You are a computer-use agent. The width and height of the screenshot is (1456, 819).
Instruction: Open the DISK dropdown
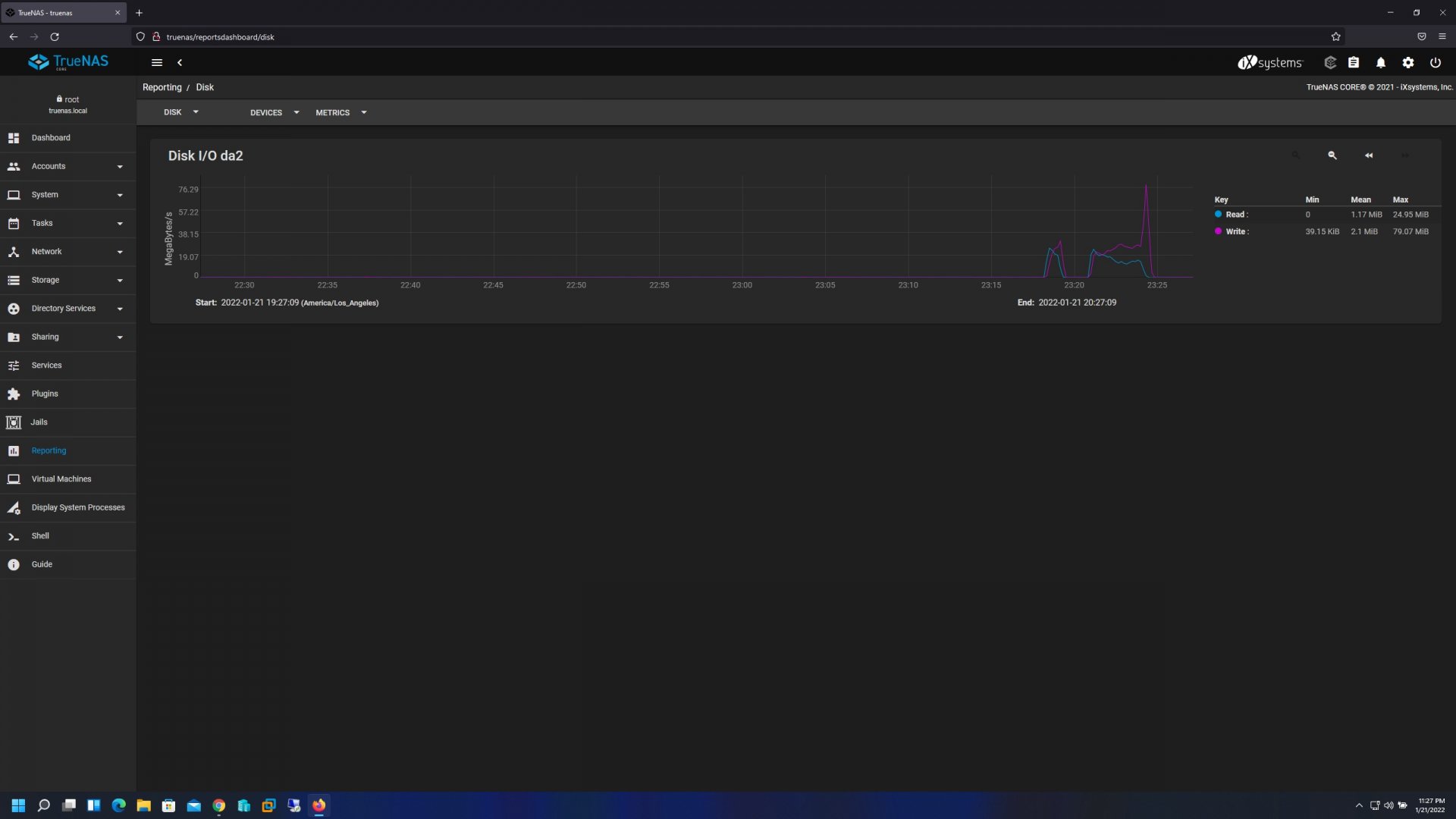point(180,112)
